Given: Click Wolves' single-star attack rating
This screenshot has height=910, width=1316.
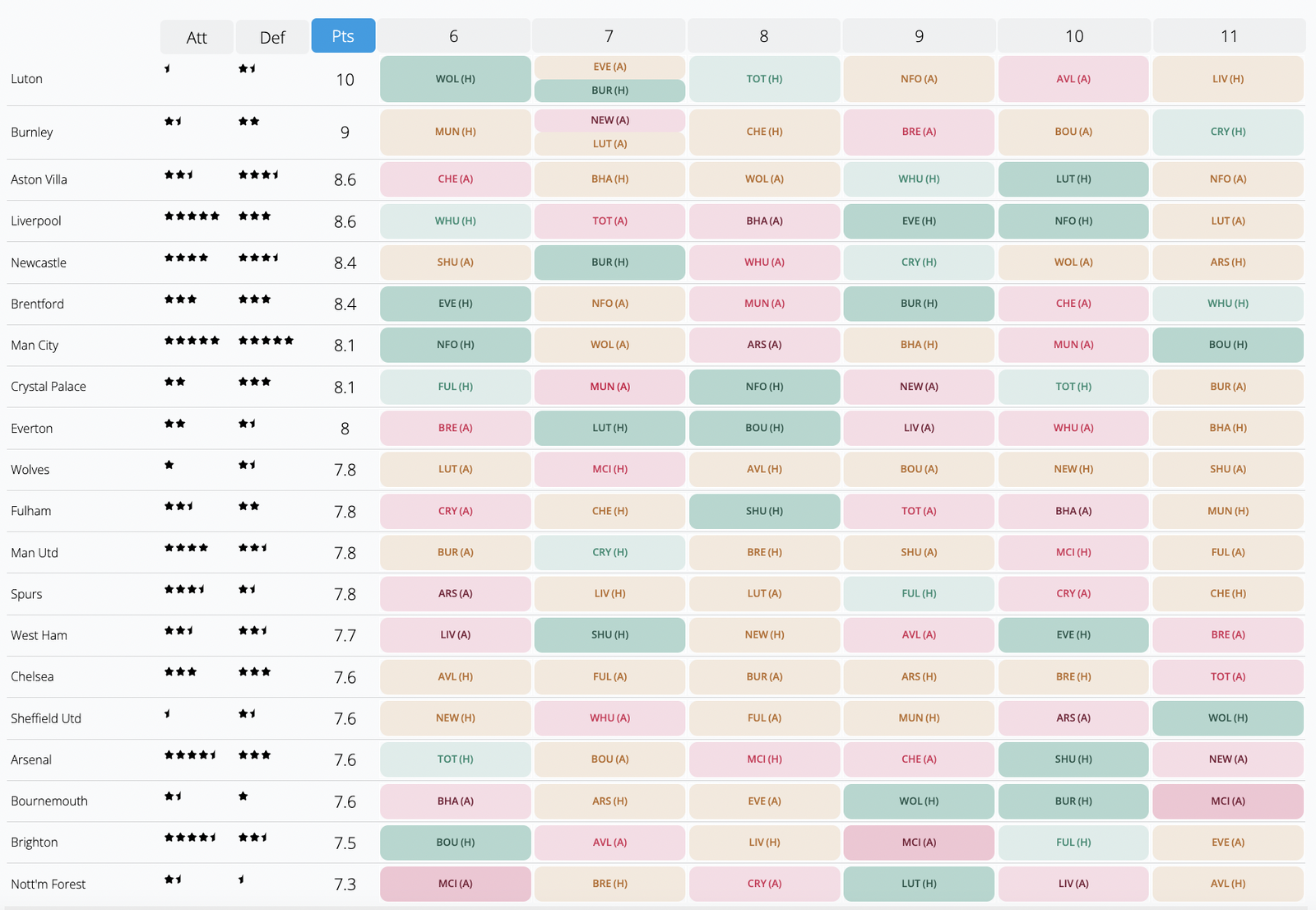Looking at the screenshot, I should pos(169,465).
